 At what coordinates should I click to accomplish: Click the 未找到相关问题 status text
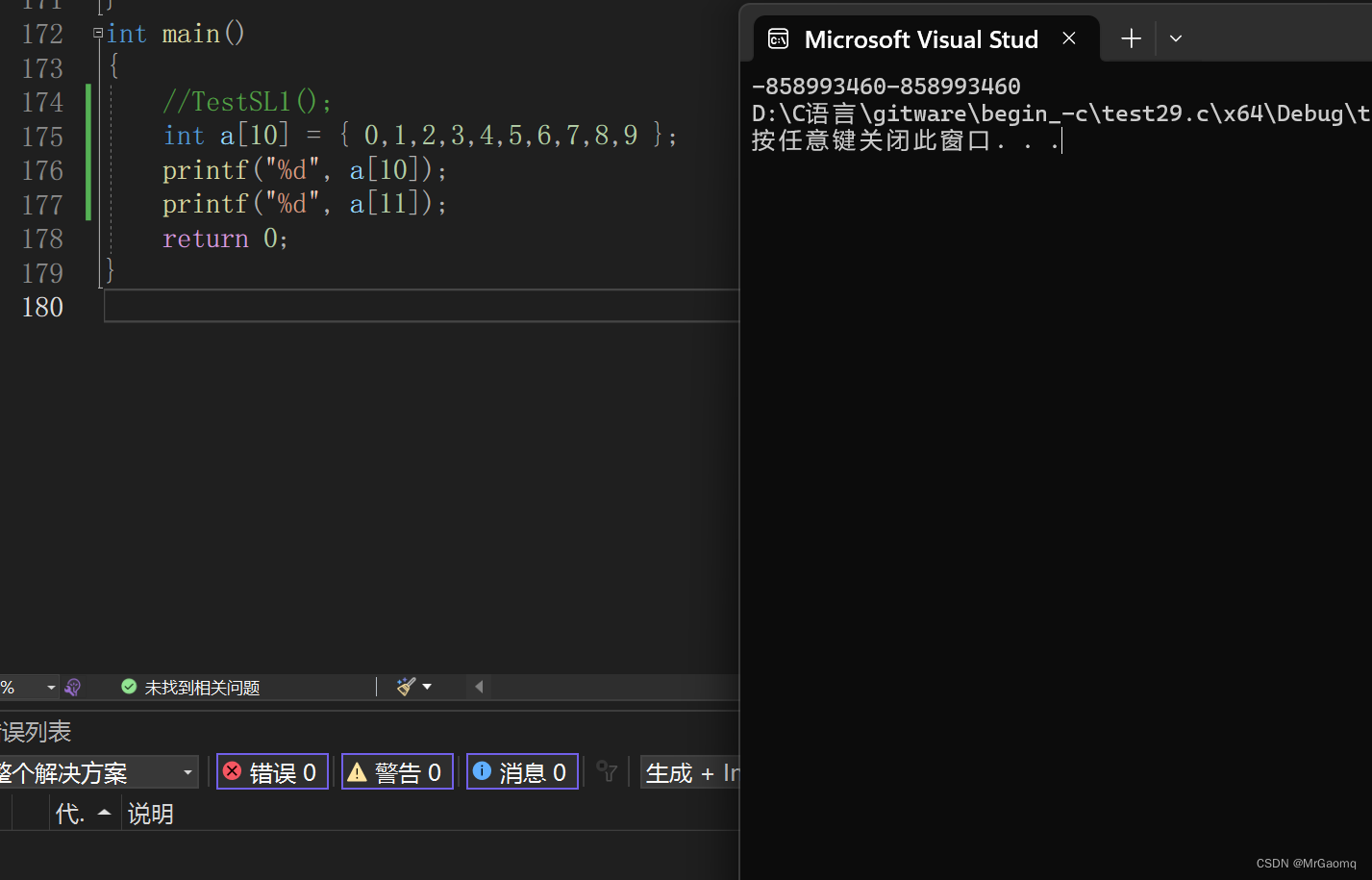[202, 688]
